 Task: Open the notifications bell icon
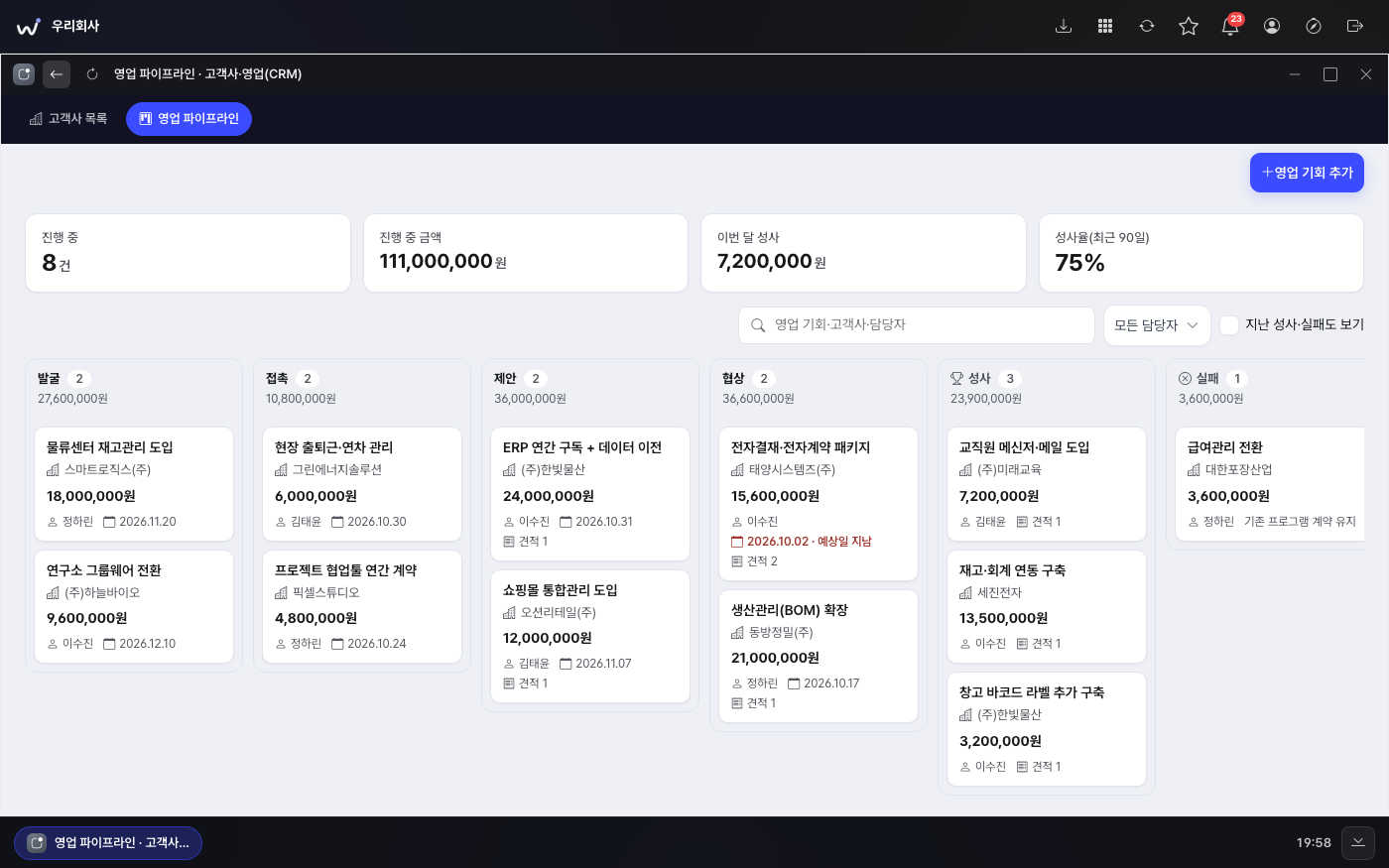click(1230, 27)
